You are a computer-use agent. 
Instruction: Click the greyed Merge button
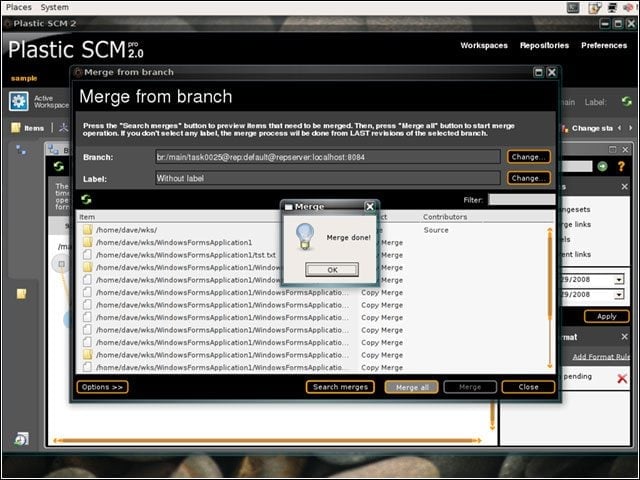470,387
